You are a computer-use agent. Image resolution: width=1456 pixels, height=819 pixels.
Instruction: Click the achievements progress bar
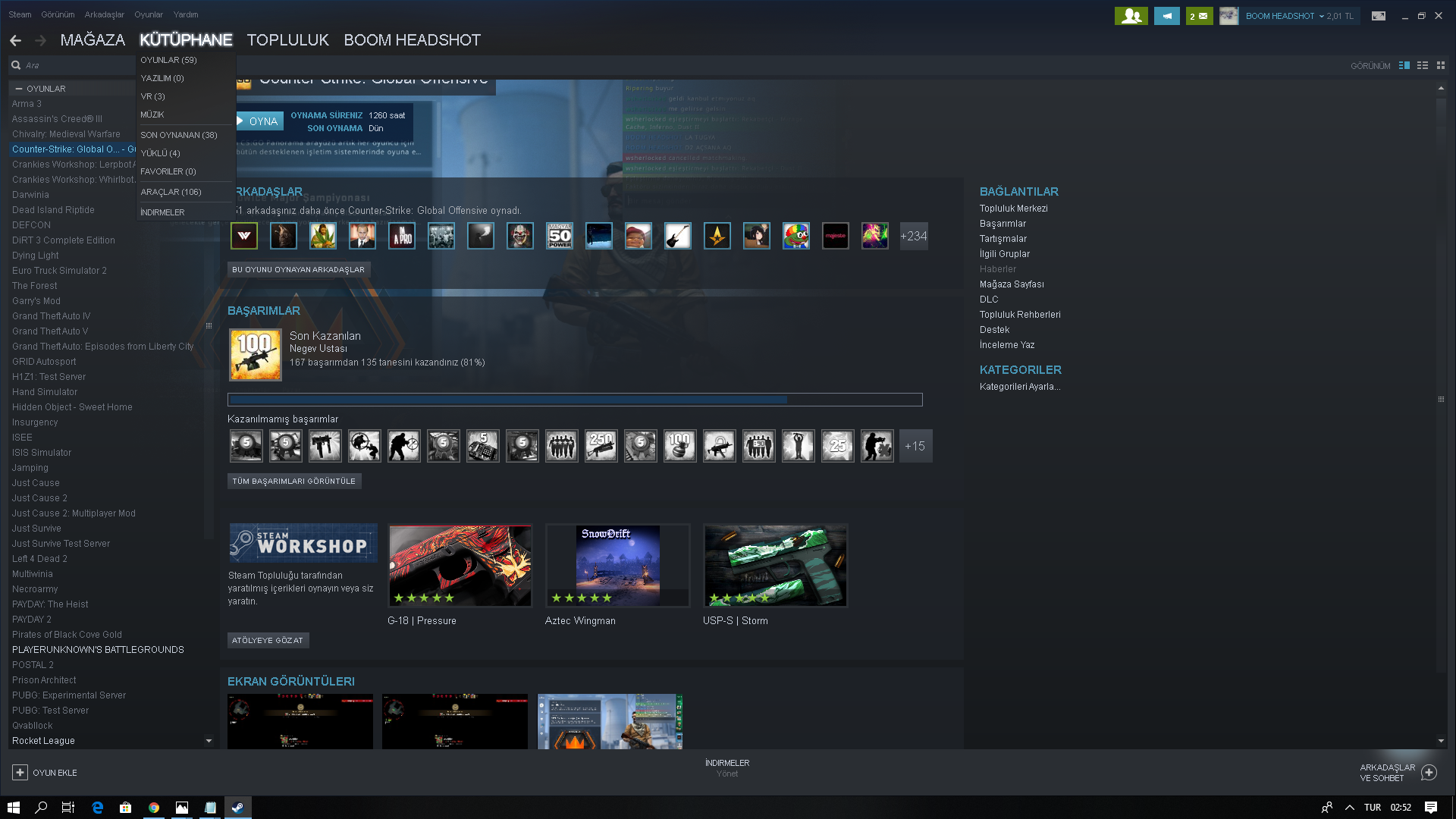[575, 400]
